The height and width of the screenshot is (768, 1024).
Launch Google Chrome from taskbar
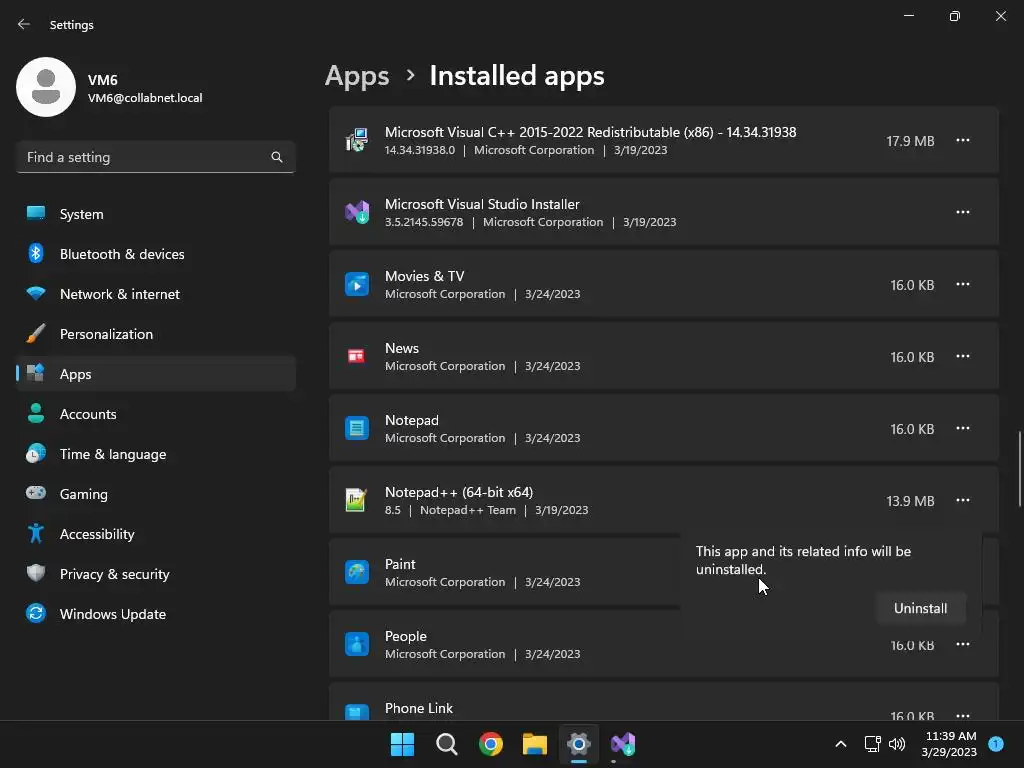click(x=490, y=744)
